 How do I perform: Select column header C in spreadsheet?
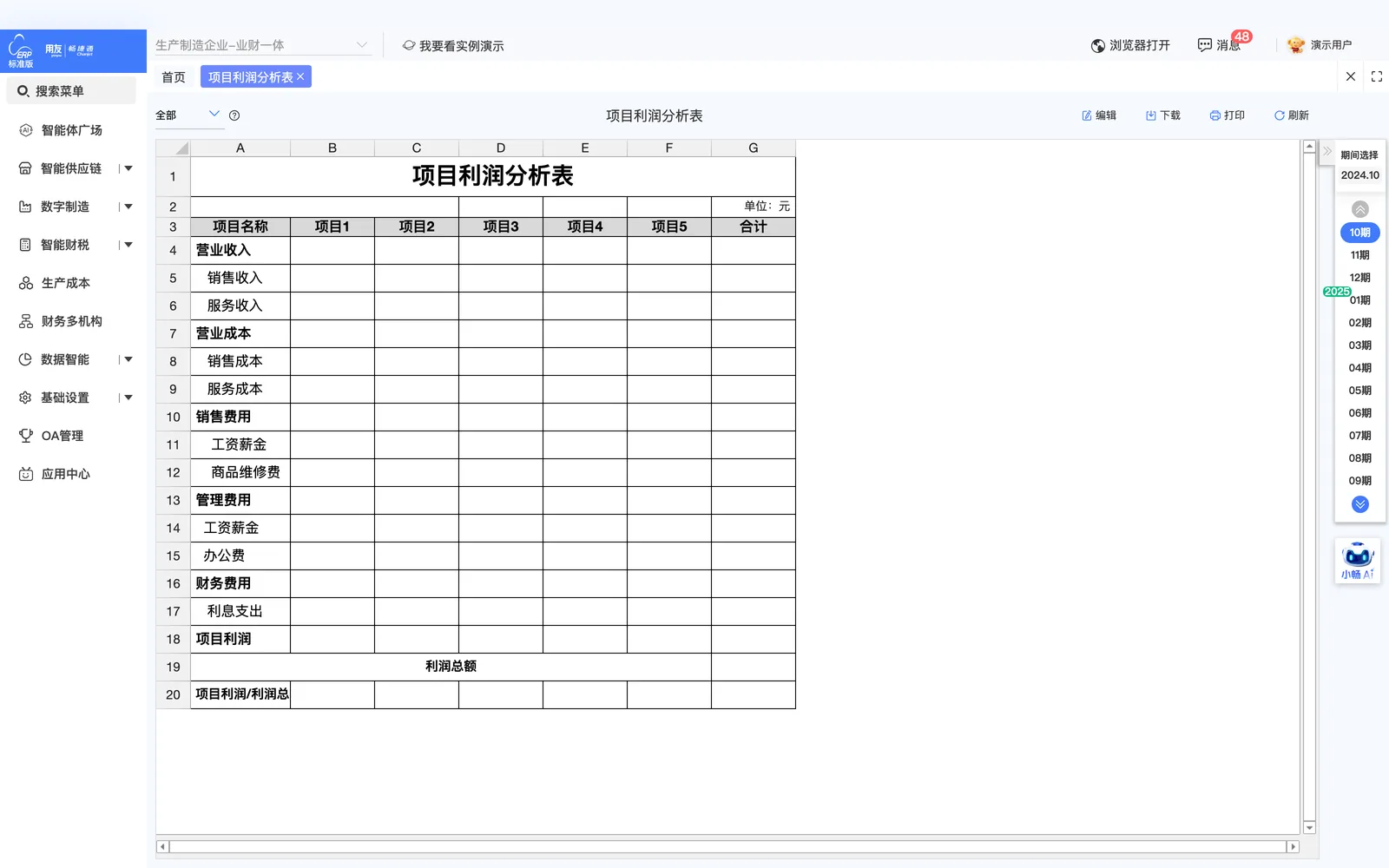417,148
